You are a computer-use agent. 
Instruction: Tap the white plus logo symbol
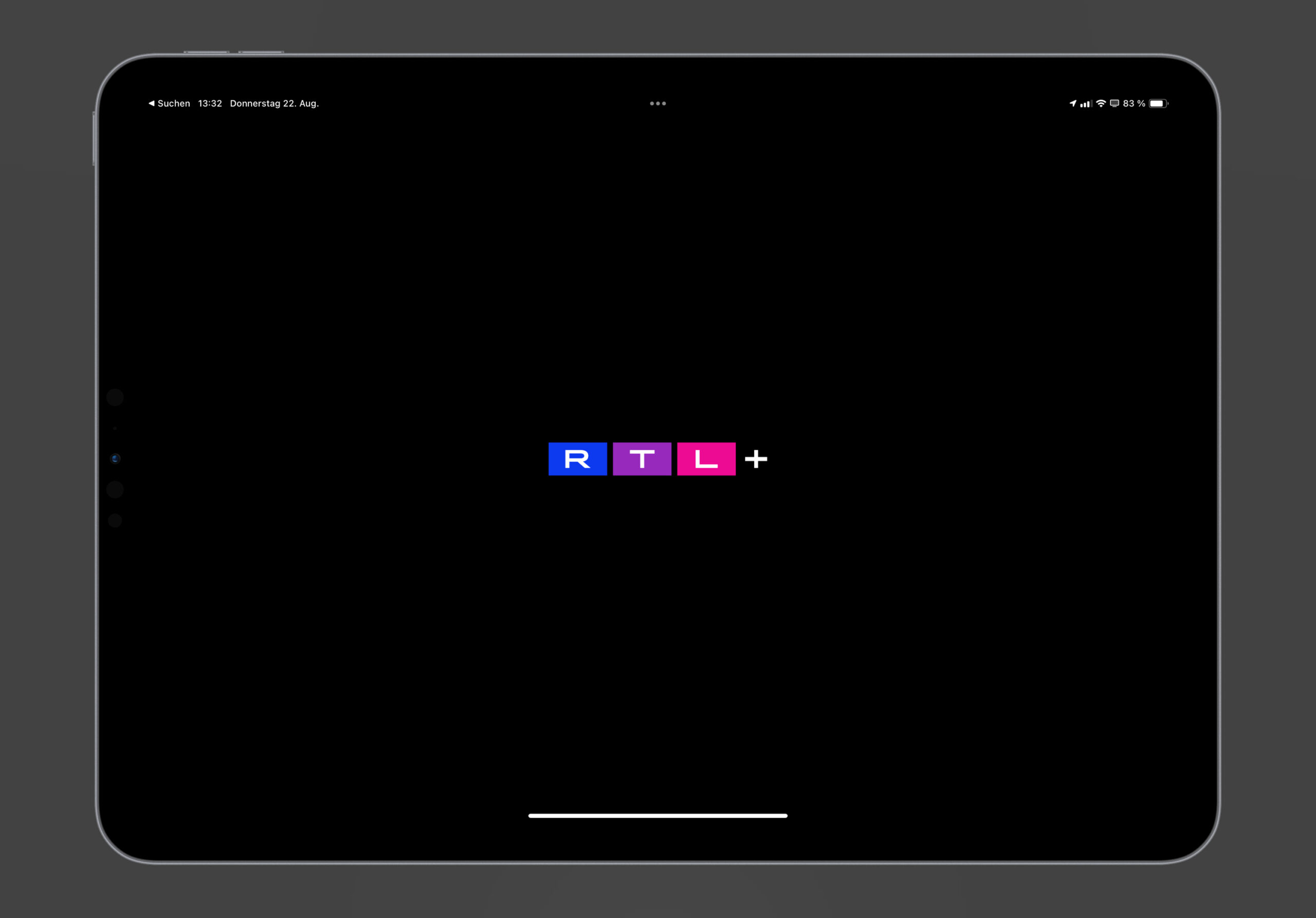pos(756,459)
